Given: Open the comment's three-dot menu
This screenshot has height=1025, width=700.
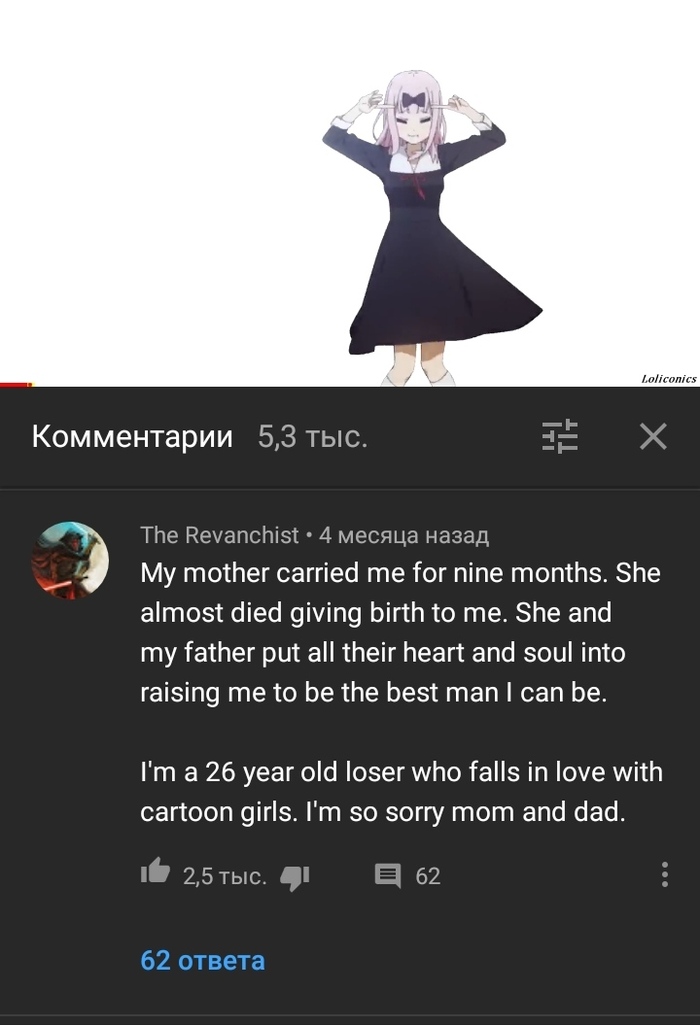Looking at the screenshot, I should (665, 875).
